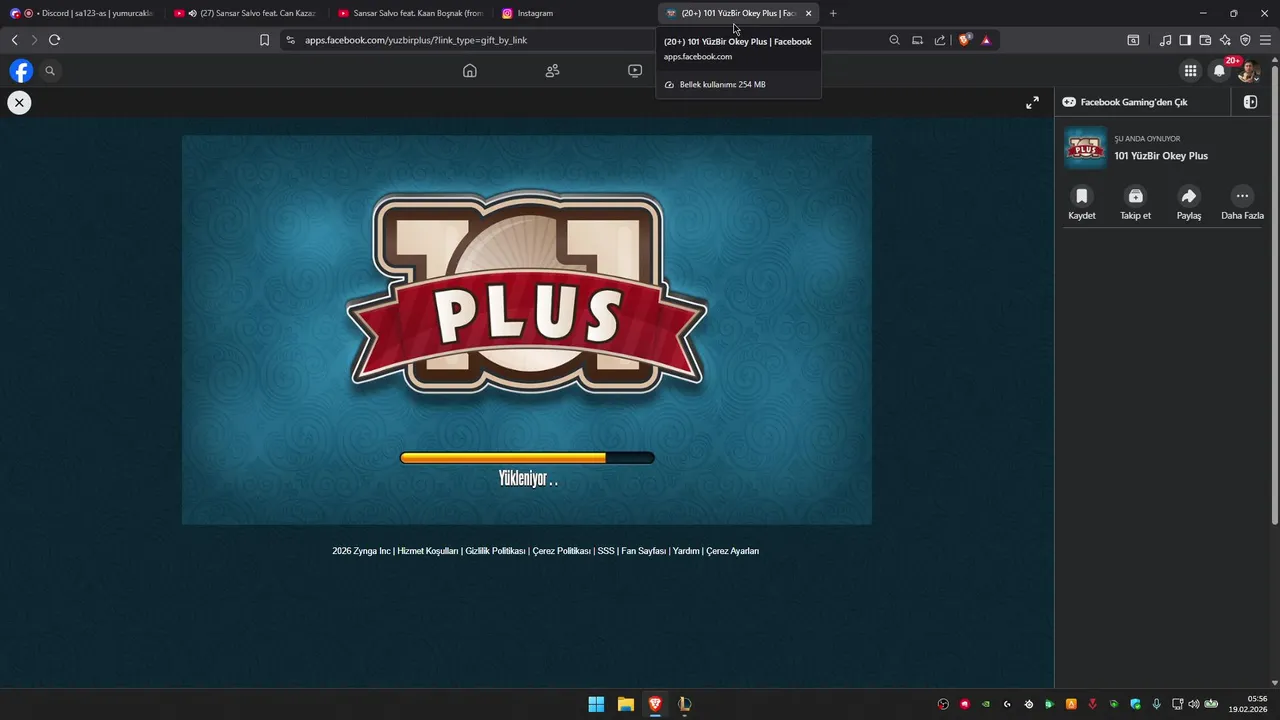Open the volume speaker tray icon

[x=1194, y=704]
